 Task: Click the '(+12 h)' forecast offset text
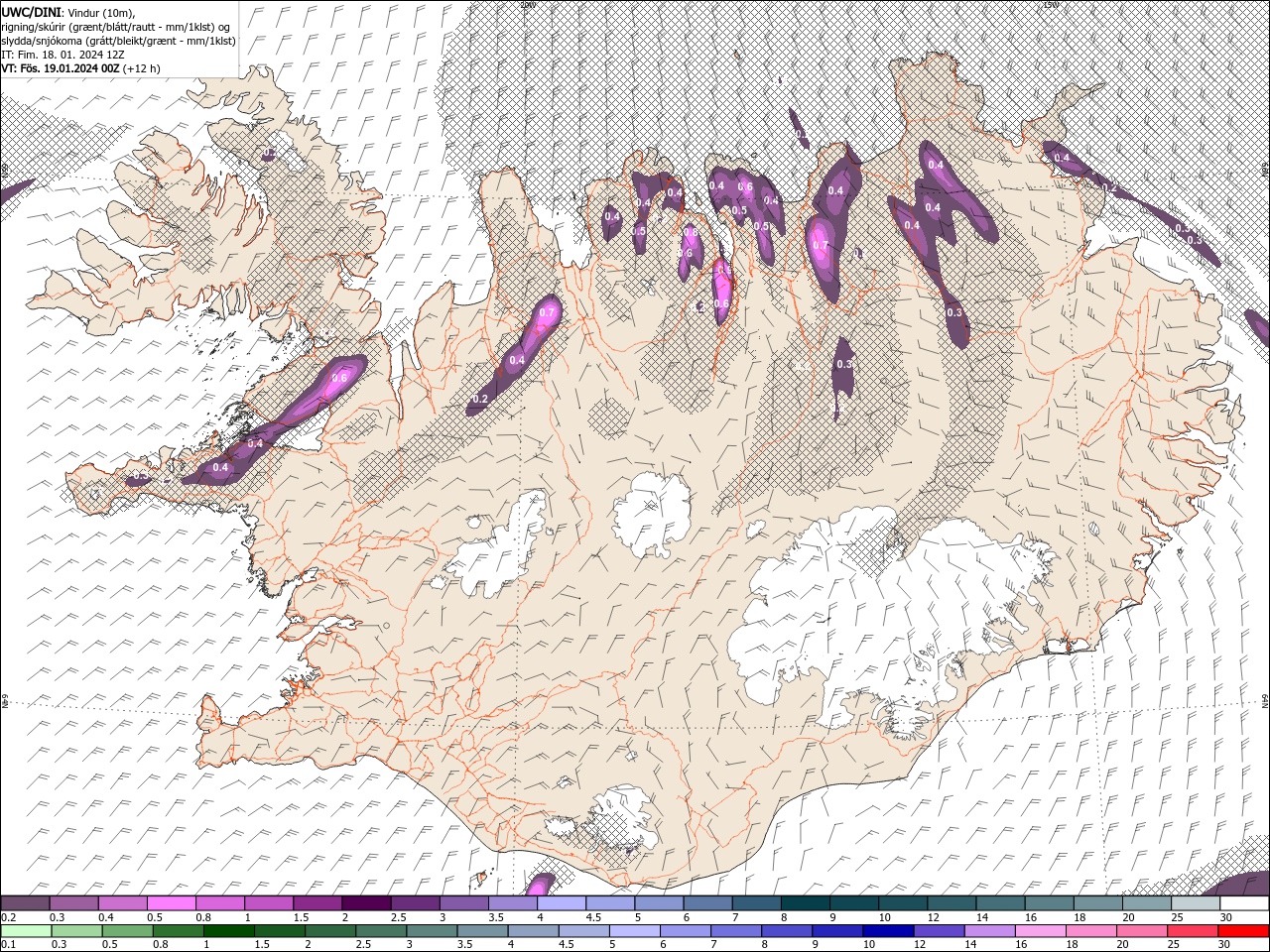[142, 68]
